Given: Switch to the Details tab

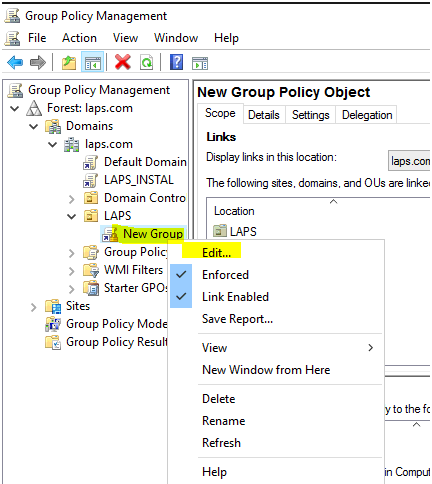Looking at the screenshot, I should coord(264,115).
